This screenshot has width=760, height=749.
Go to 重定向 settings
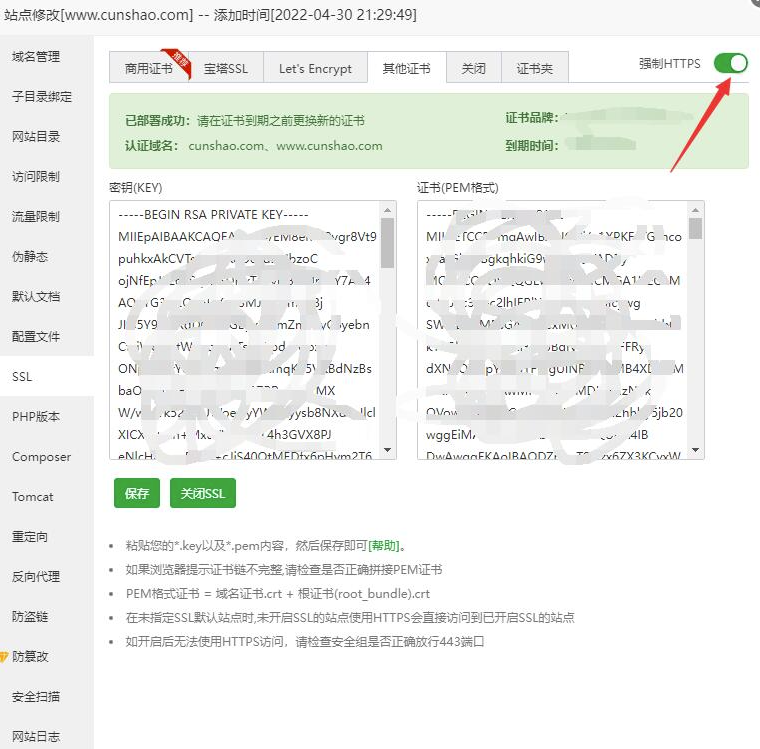(30, 537)
